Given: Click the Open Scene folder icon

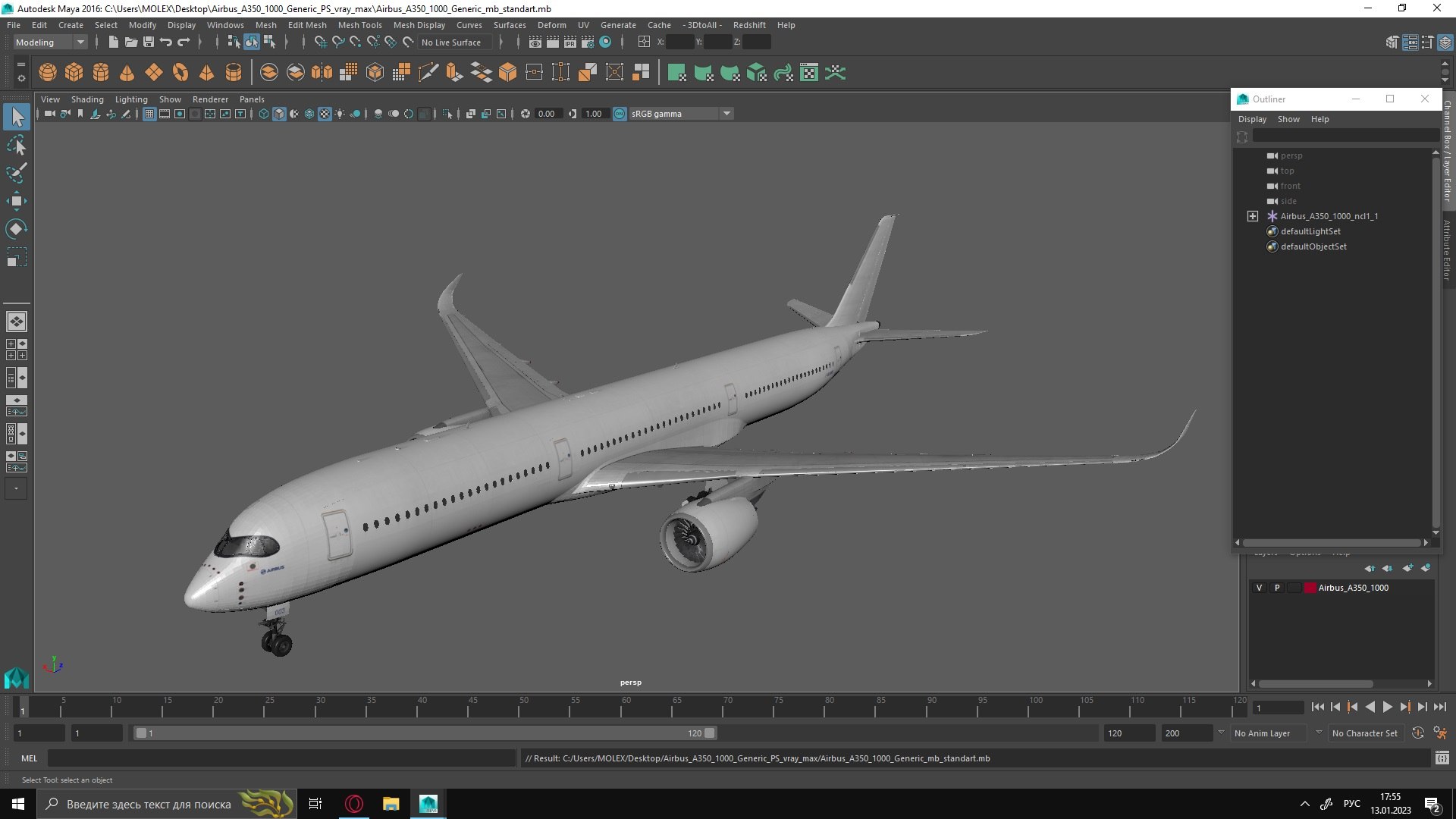Looking at the screenshot, I should (x=131, y=42).
